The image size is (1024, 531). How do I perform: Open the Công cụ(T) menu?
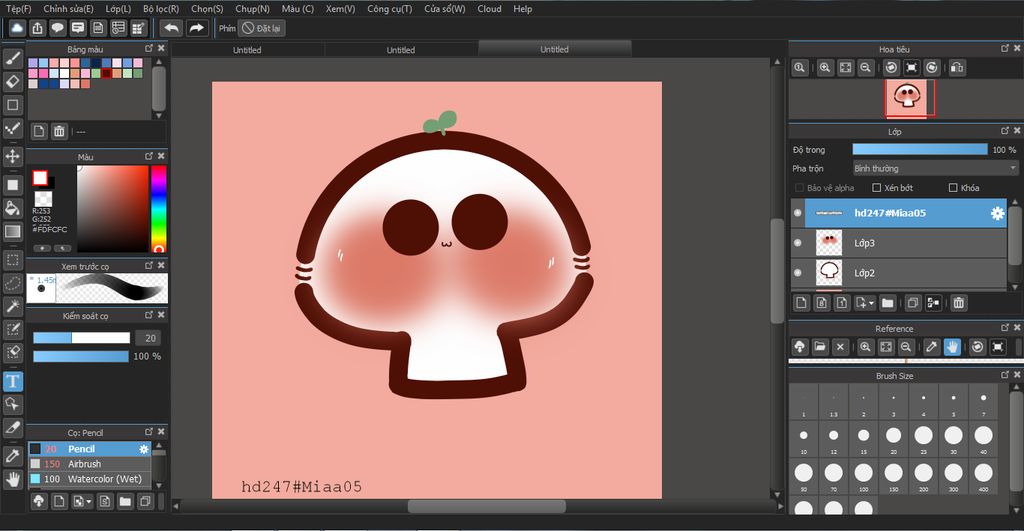click(x=390, y=9)
